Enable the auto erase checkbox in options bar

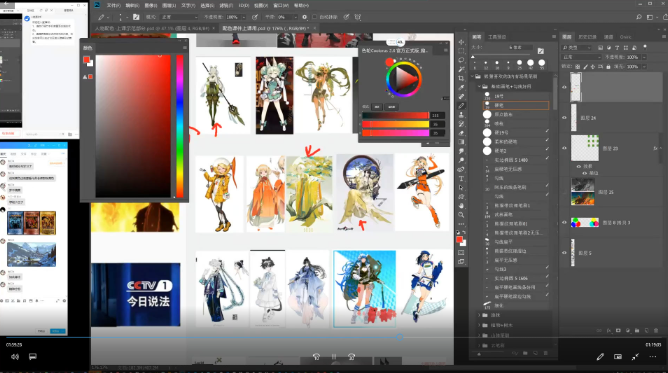click(314, 17)
